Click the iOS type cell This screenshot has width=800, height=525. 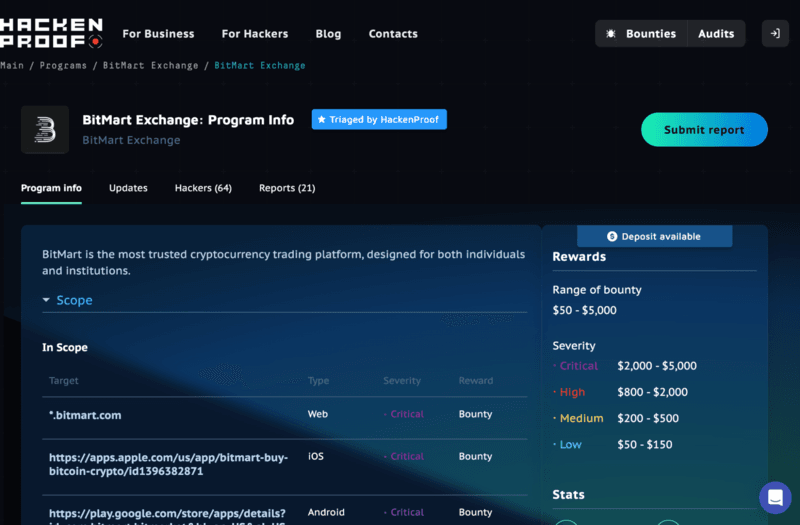[x=316, y=456]
